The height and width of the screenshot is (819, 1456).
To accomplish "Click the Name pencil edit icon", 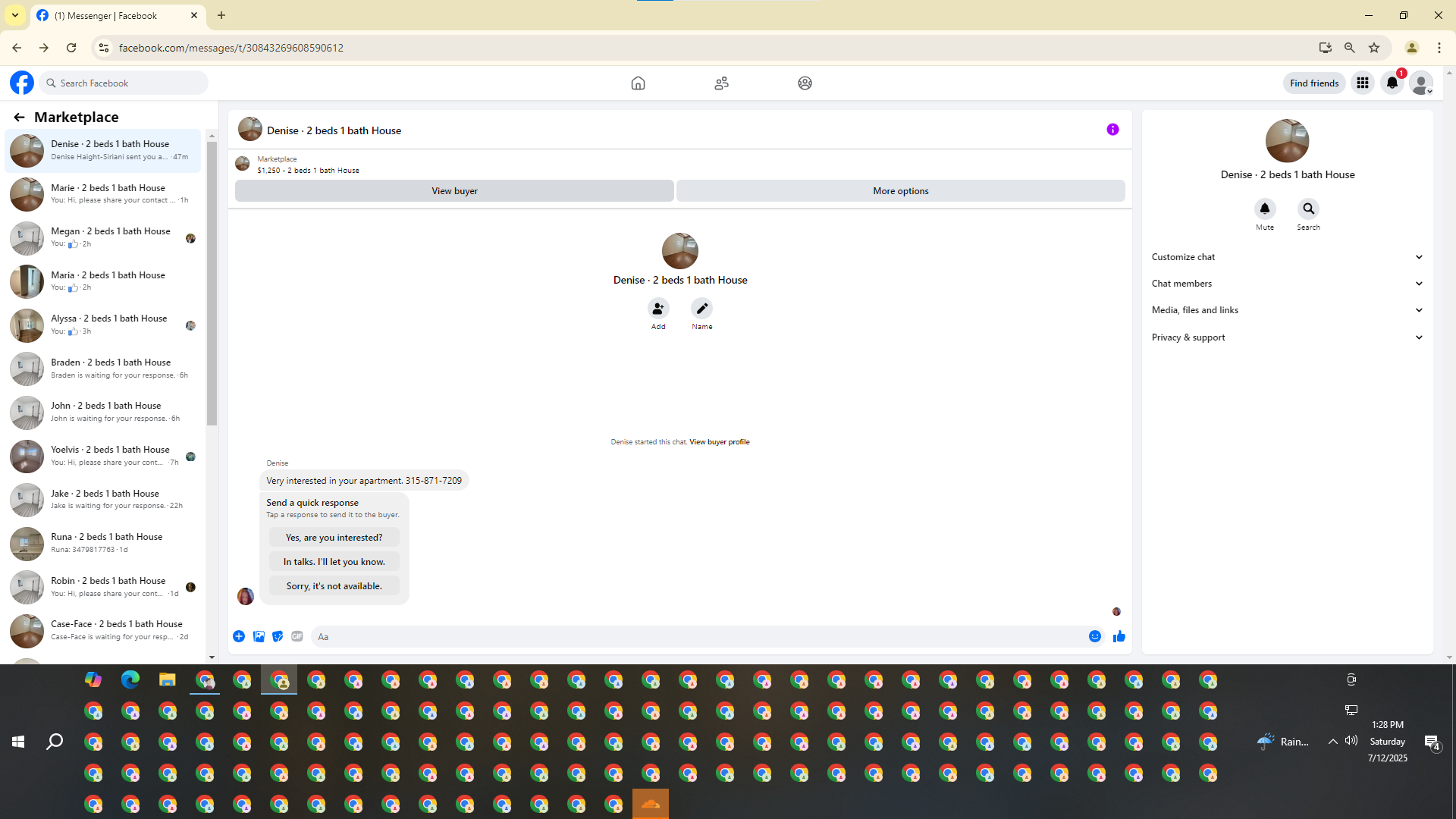I will (x=701, y=309).
